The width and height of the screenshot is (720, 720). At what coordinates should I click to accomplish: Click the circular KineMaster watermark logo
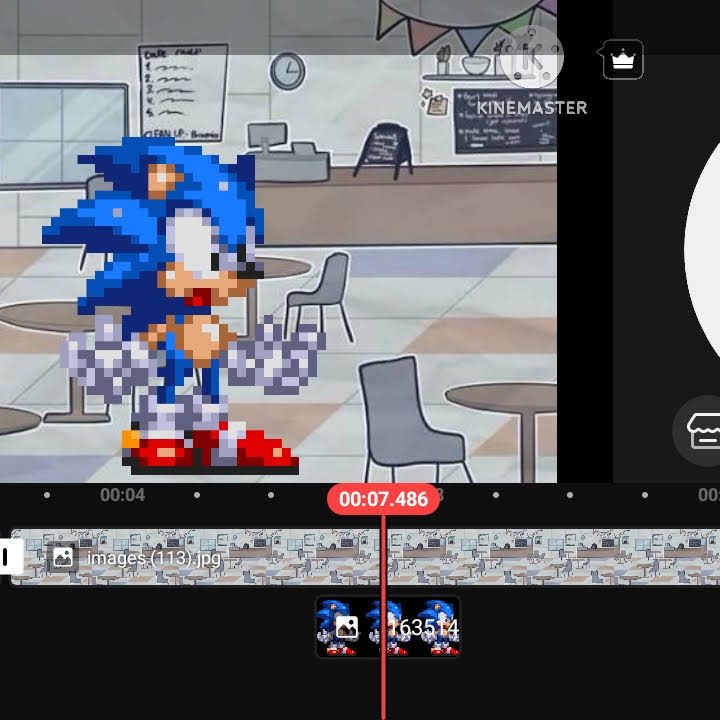(531, 57)
